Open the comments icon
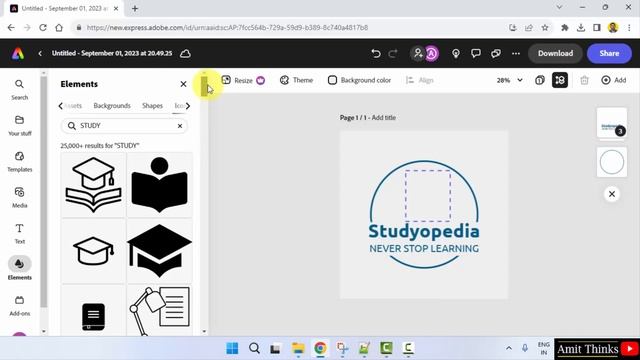Viewport: 640px width, 360px height. point(476,53)
